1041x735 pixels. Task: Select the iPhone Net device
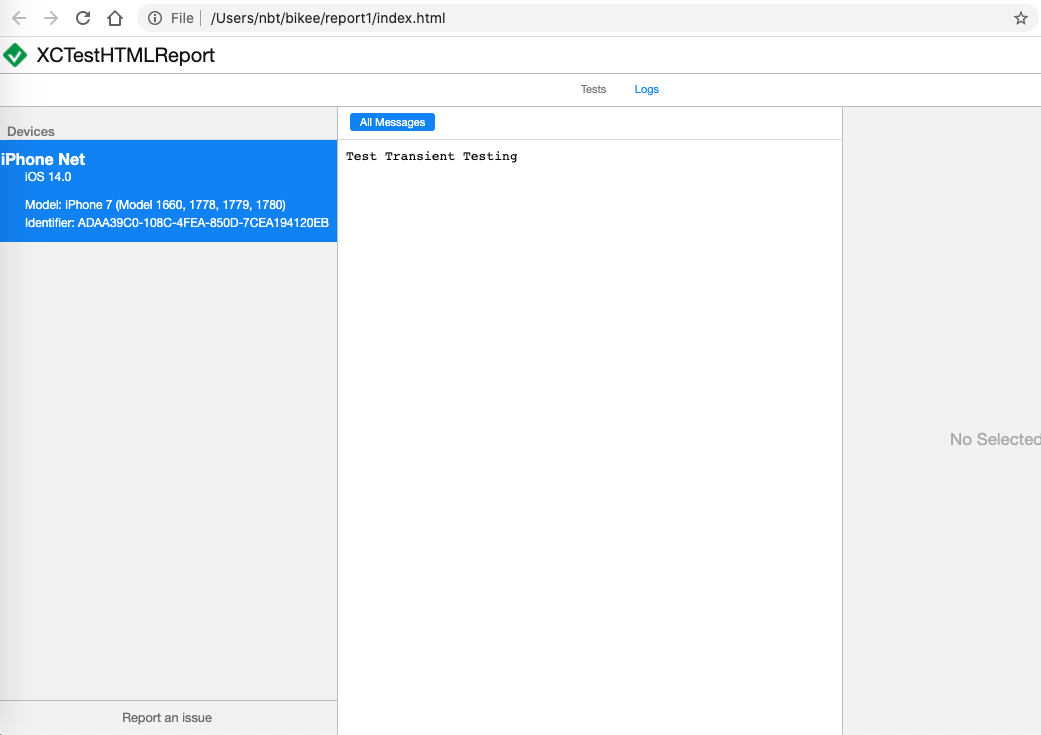(169, 191)
